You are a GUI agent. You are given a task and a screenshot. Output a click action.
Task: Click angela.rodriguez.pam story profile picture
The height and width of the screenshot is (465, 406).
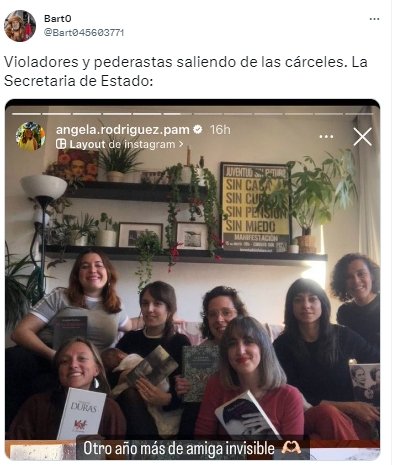[31, 137]
